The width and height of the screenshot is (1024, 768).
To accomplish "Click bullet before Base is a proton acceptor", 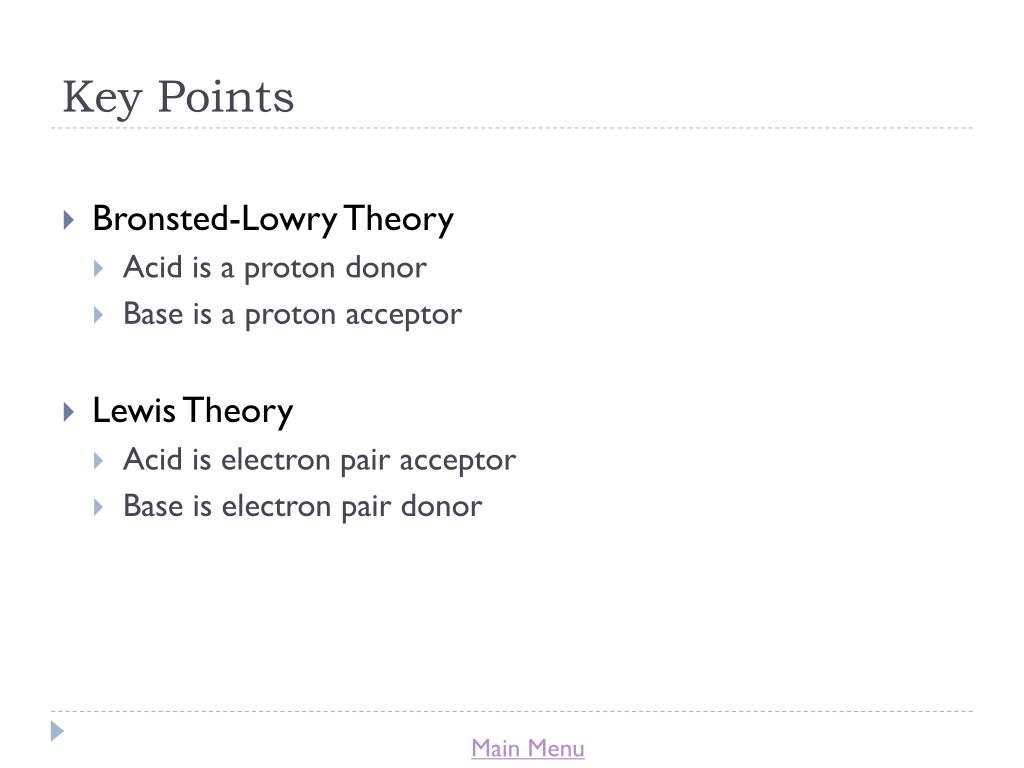I will 99,315.
